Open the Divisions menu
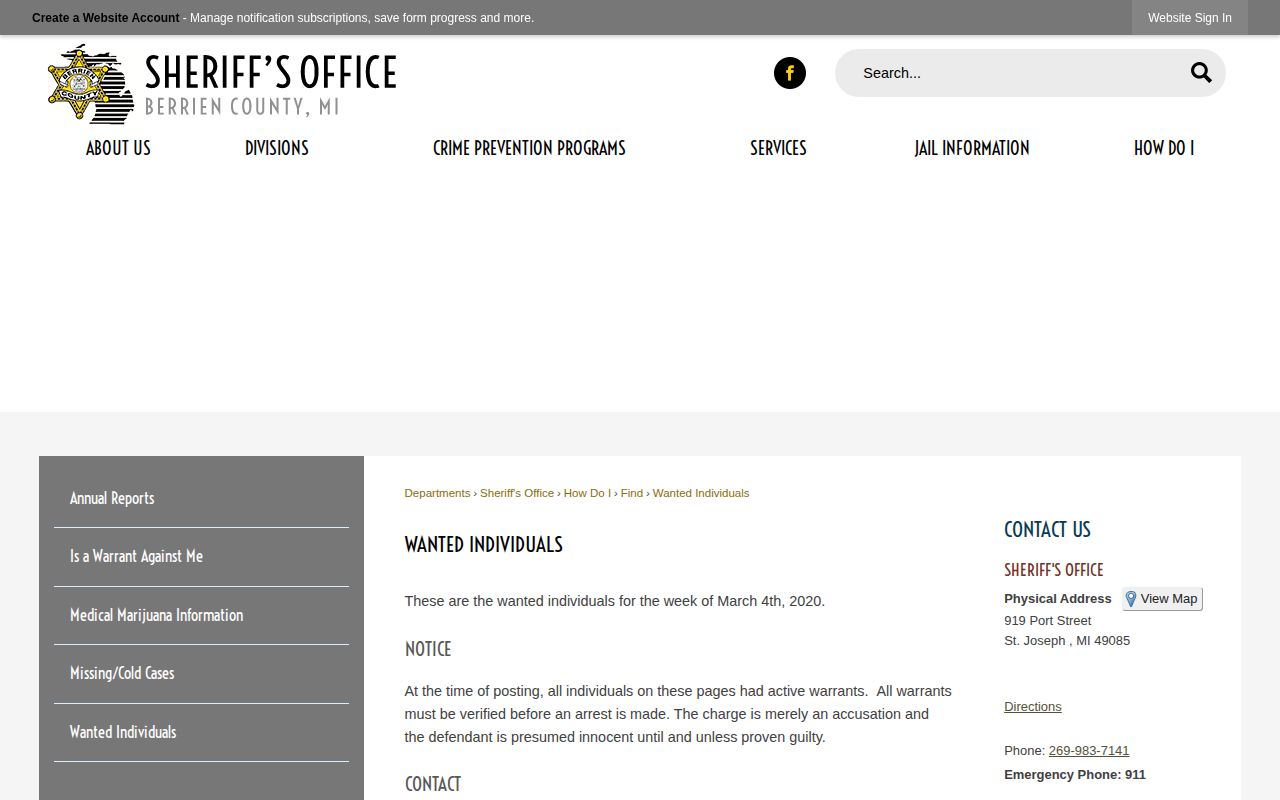 click(x=277, y=148)
